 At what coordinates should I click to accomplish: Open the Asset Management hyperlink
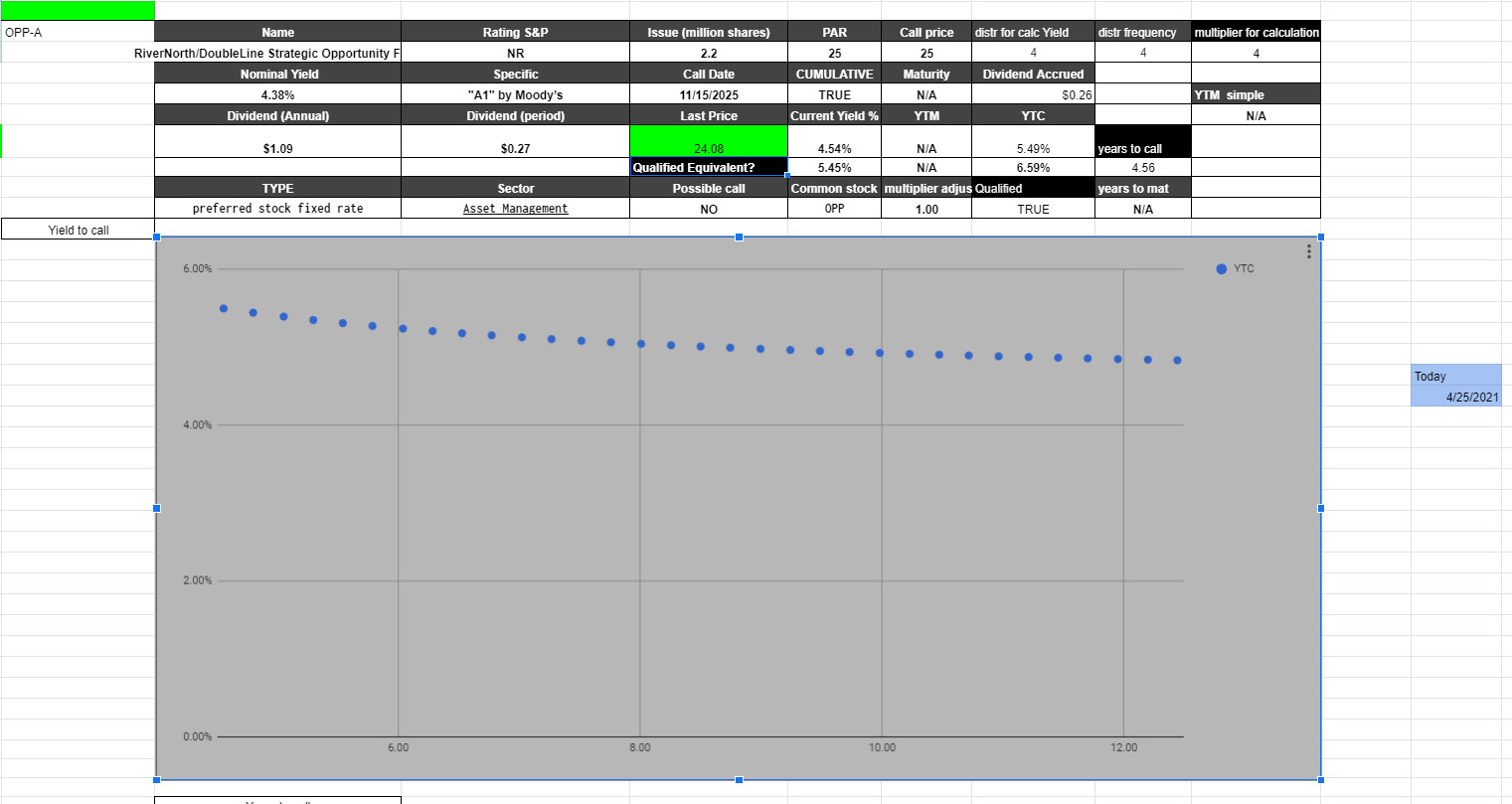[514, 209]
